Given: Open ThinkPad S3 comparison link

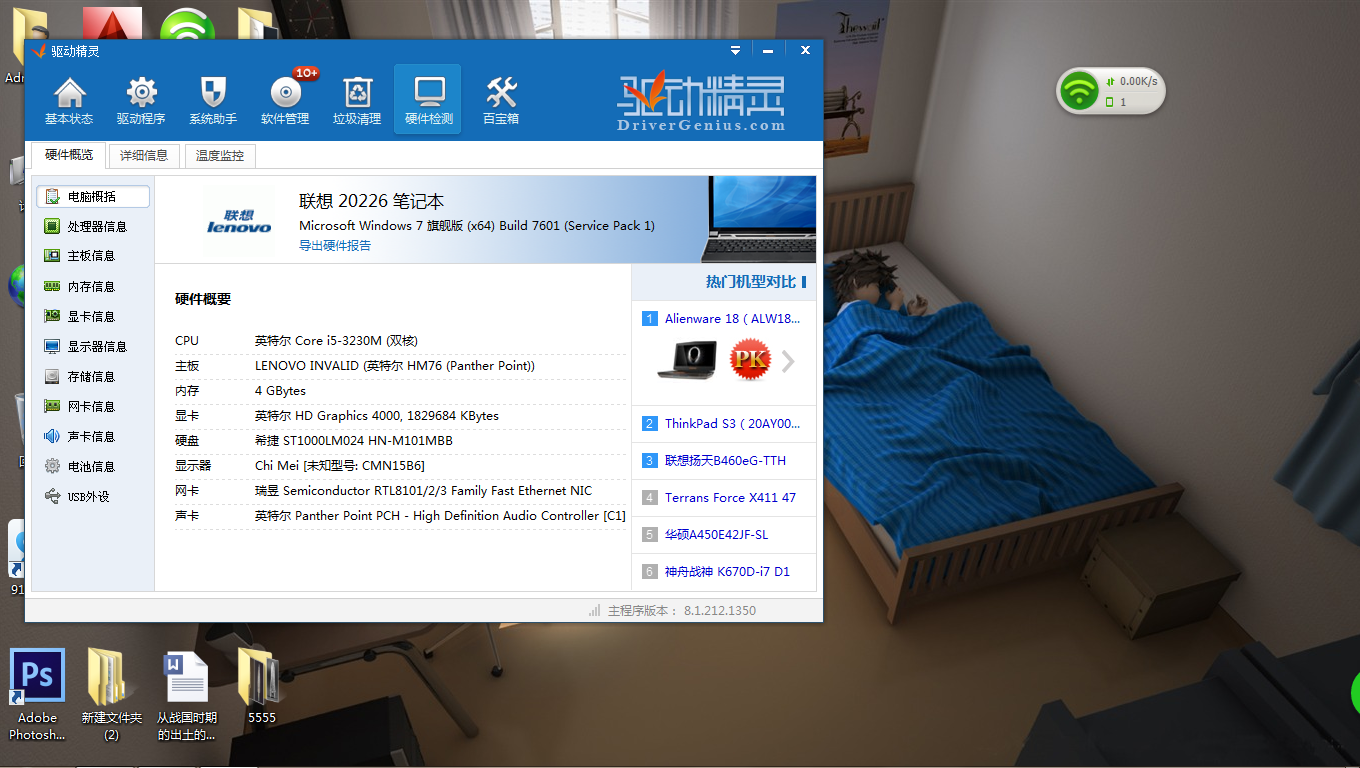Looking at the screenshot, I should pyautogui.click(x=732, y=424).
